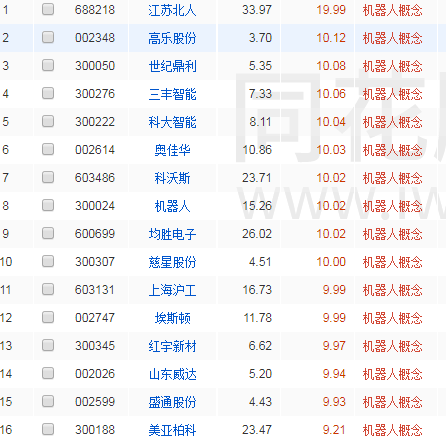Select the 美亚柏科 row checkbox

pos(48,429)
